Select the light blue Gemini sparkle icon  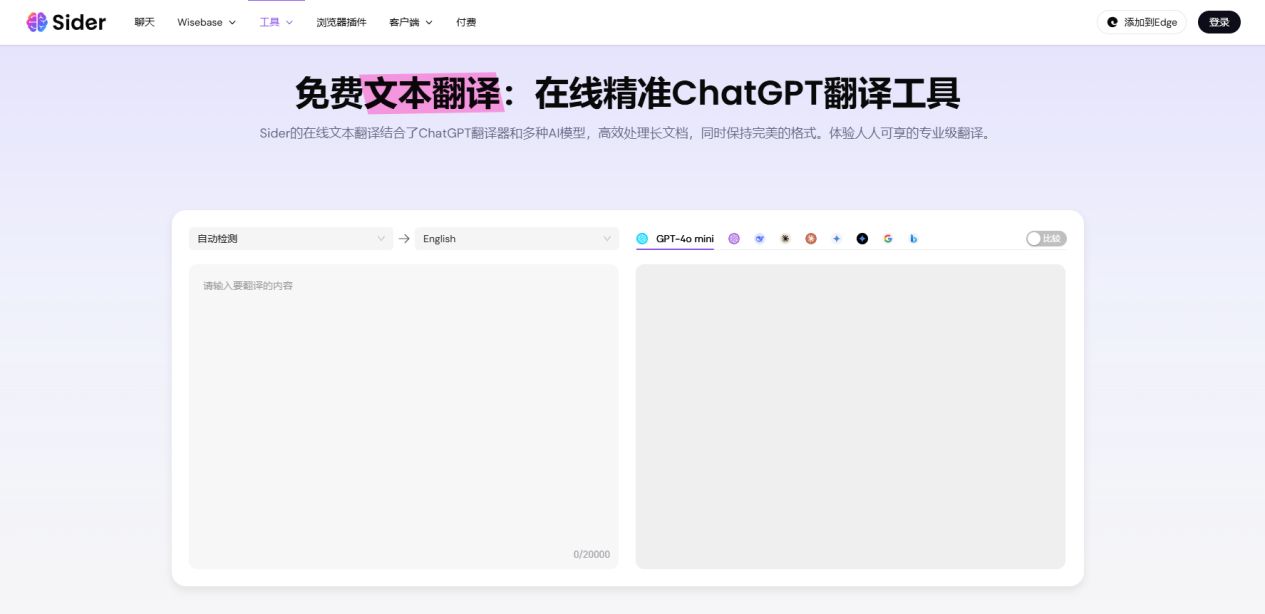pos(836,239)
